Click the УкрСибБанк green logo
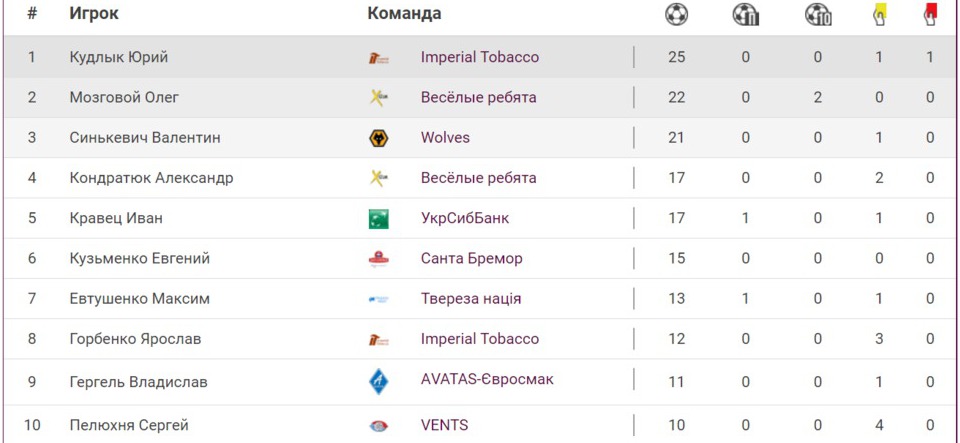Image resolution: width=960 pixels, height=443 pixels. (x=378, y=218)
